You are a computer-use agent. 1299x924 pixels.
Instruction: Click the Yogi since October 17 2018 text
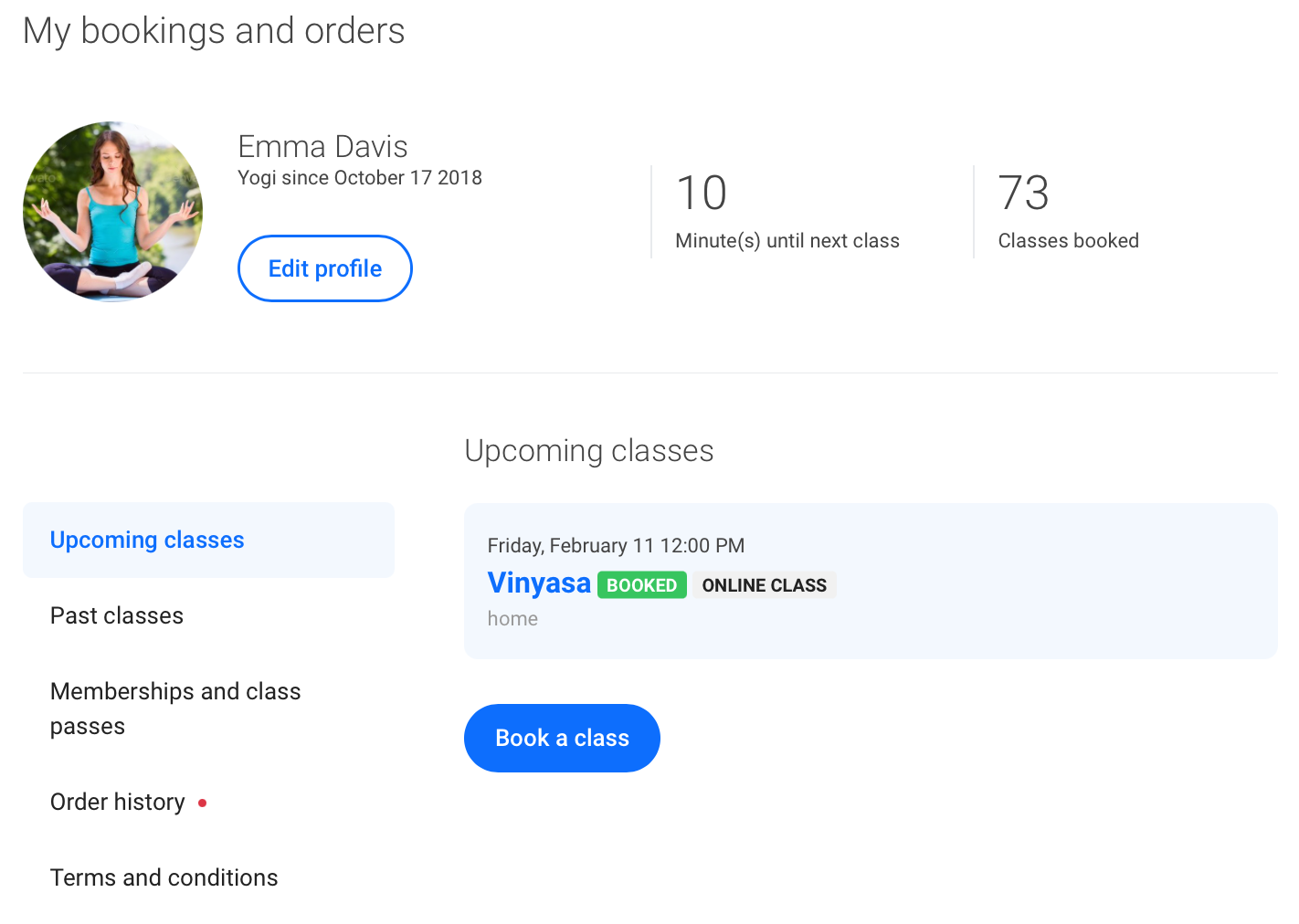coord(360,178)
